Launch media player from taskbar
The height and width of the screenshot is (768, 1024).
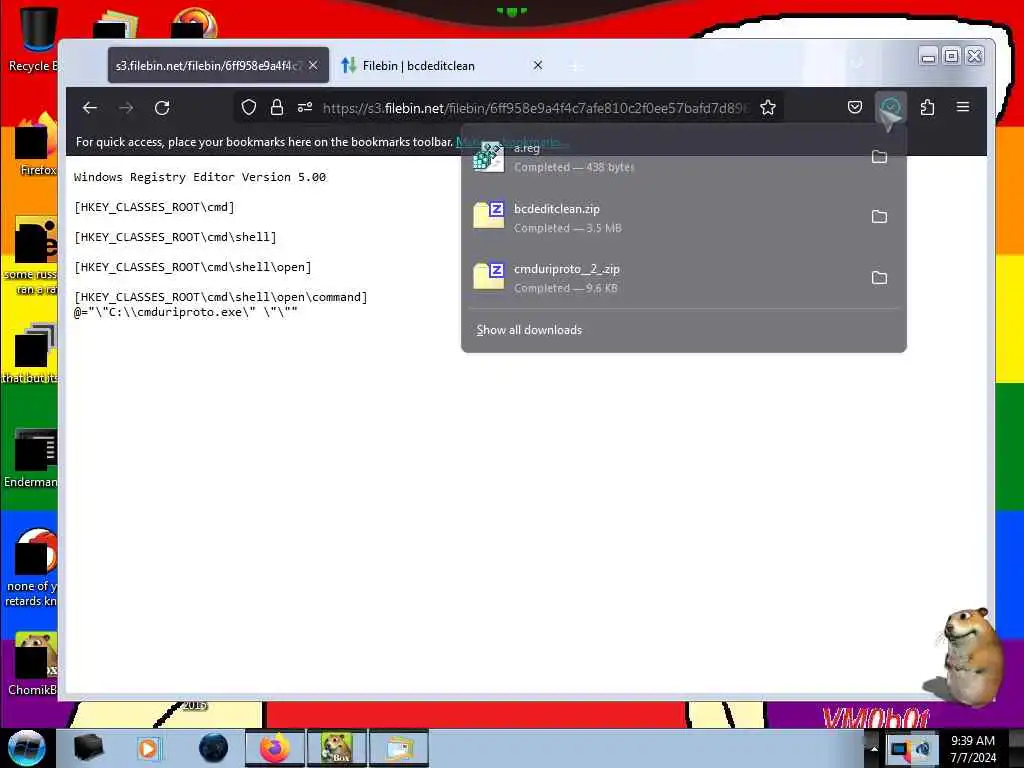[148, 748]
